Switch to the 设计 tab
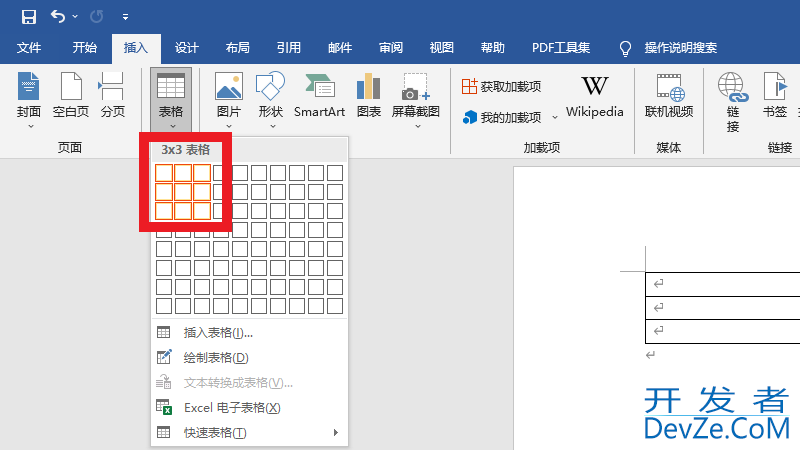This screenshot has width=800, height=450. click(x=187, y=48)
